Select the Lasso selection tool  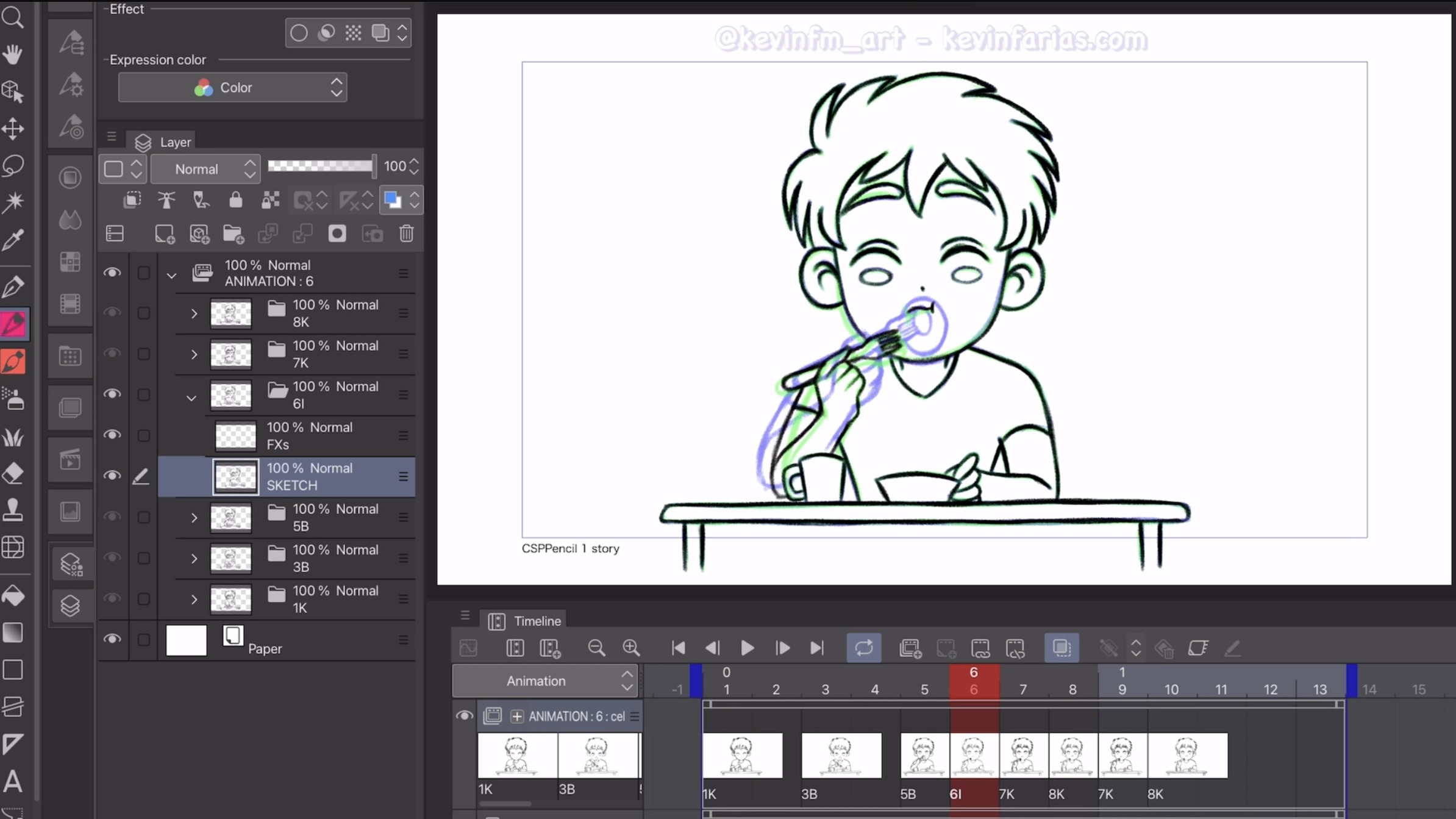coord(13,165)
